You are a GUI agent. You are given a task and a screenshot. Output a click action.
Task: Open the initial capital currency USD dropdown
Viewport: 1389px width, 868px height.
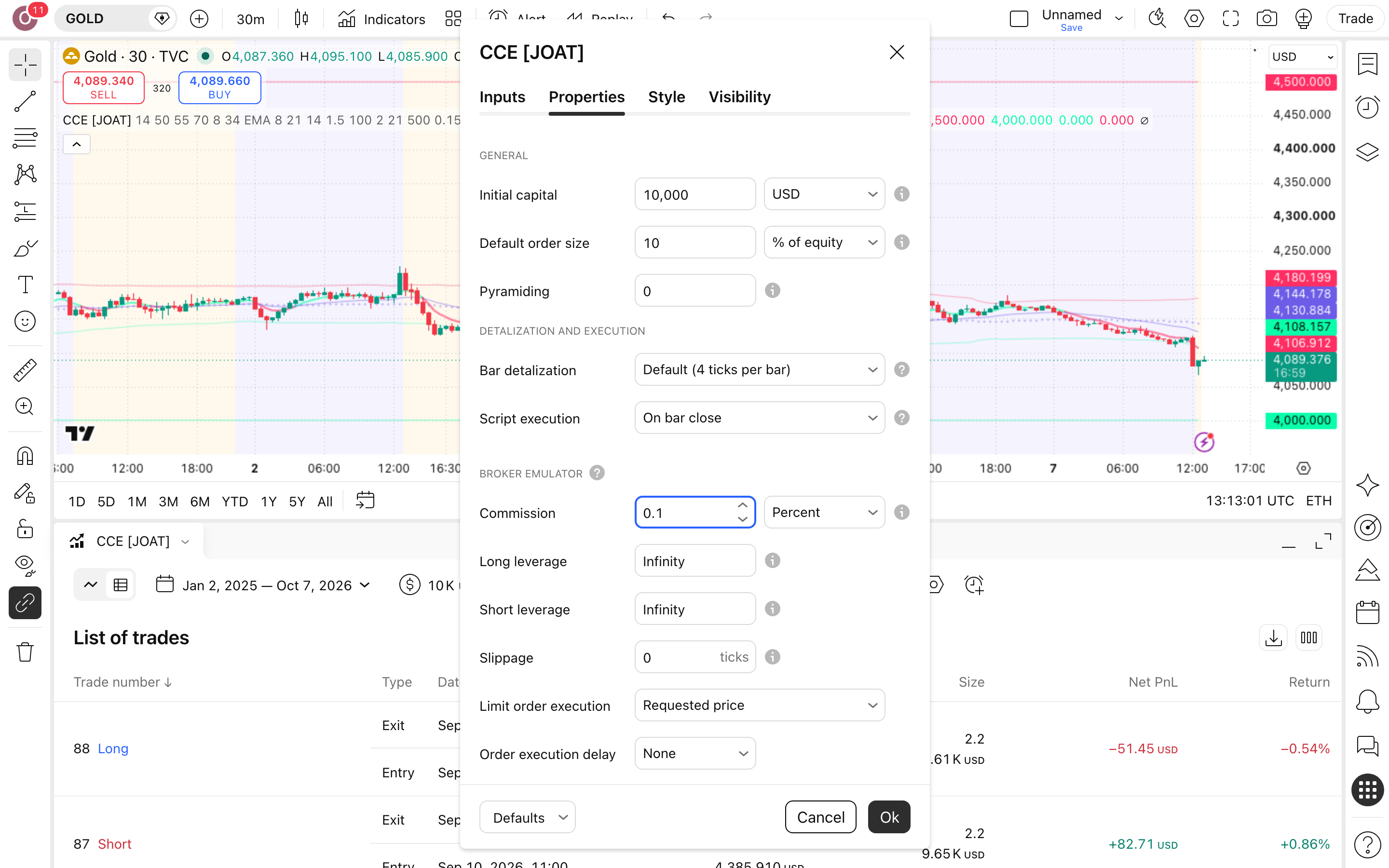coord(824,194)
